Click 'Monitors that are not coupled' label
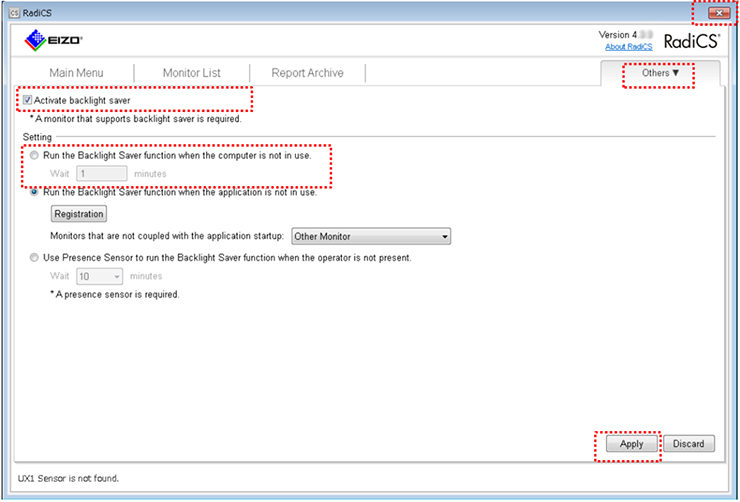 pos(167,236)
